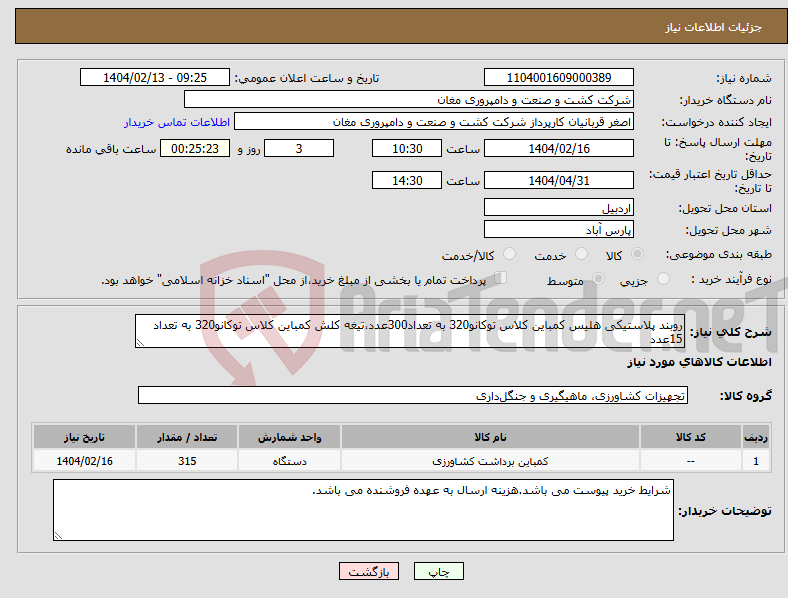Image resolution: width=788 pixels, height=598 pixels.
Task: Select the کالا/خدمت radio button
Action: 510,254
